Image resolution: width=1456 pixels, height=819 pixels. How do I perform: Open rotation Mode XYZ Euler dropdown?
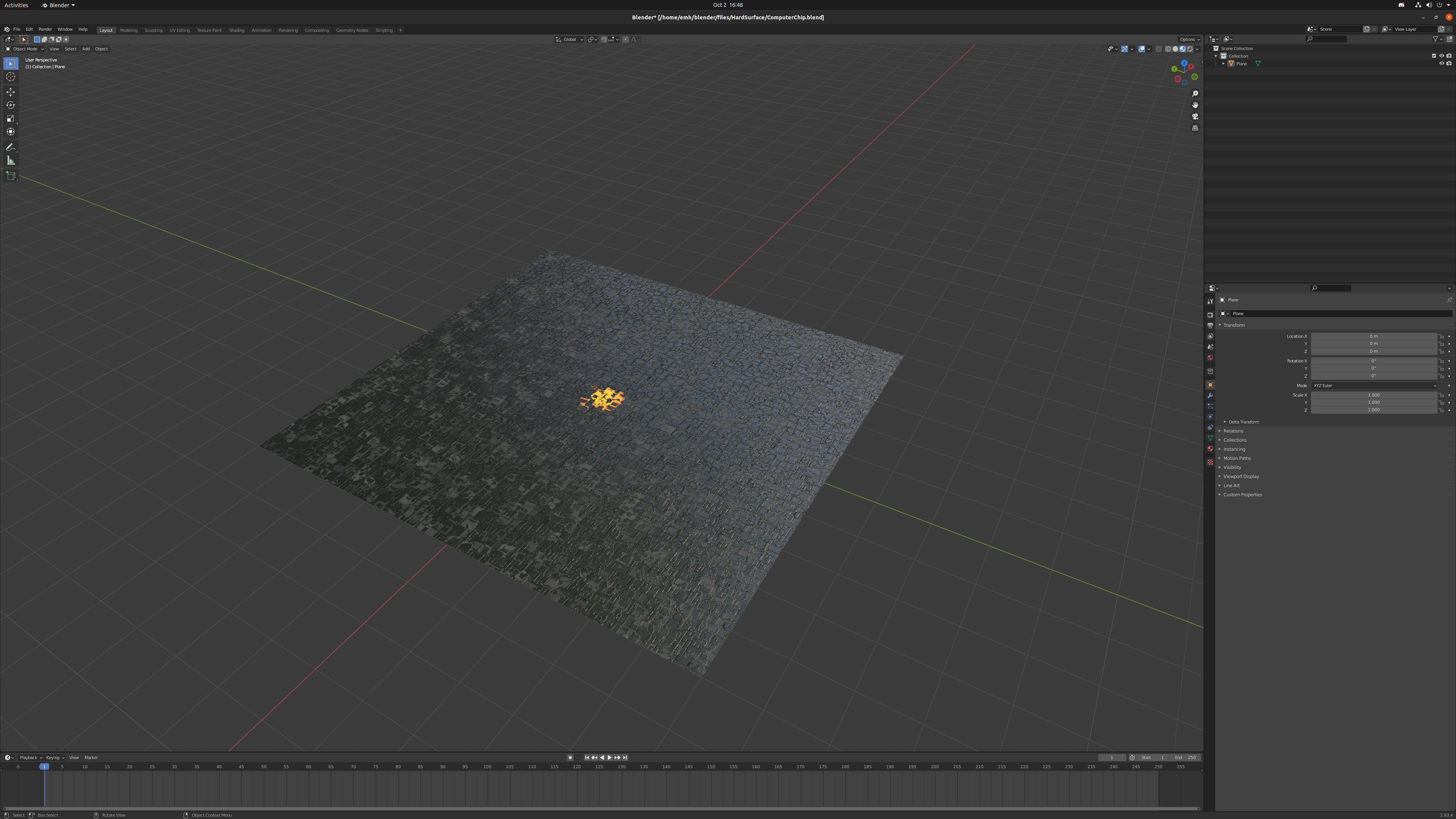point(1374,386)
